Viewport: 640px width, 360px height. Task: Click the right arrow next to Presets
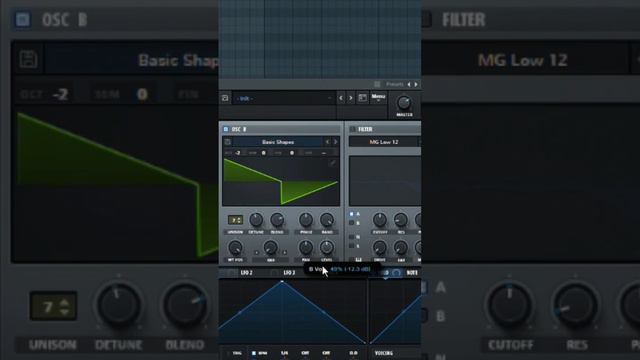tap(416, 84)
